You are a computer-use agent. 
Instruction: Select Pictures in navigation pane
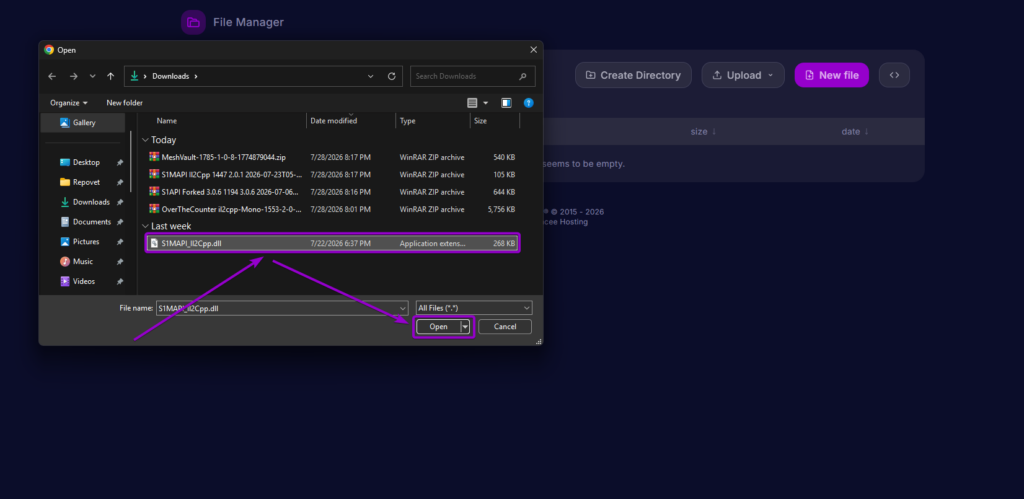pos(86,242)
